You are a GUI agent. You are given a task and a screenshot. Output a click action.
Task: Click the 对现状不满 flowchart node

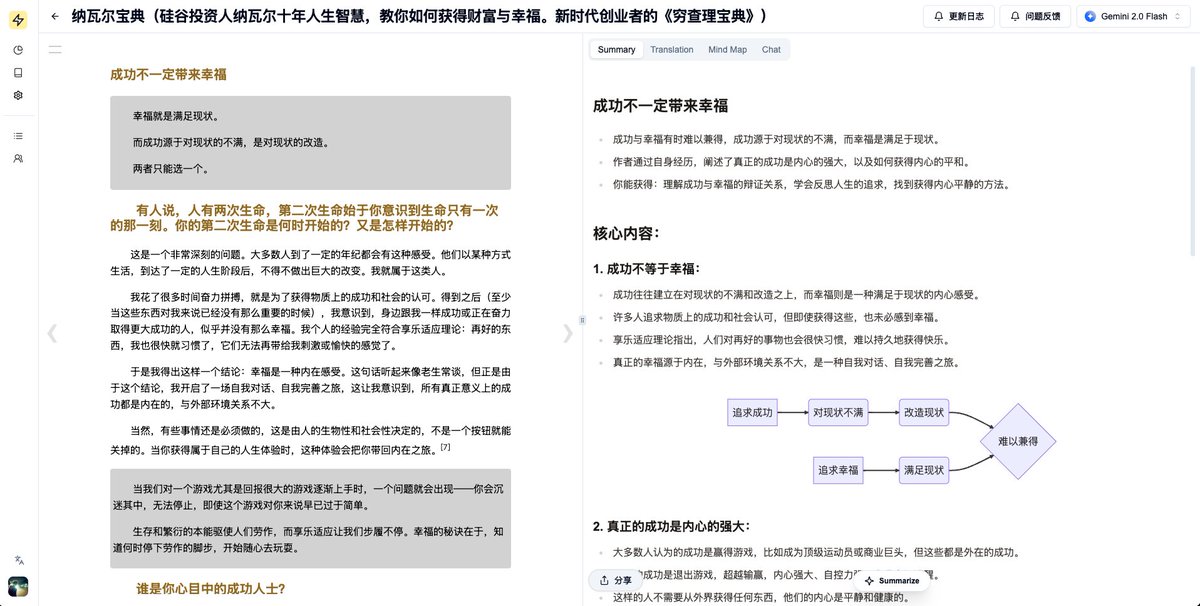coord(838,412)
